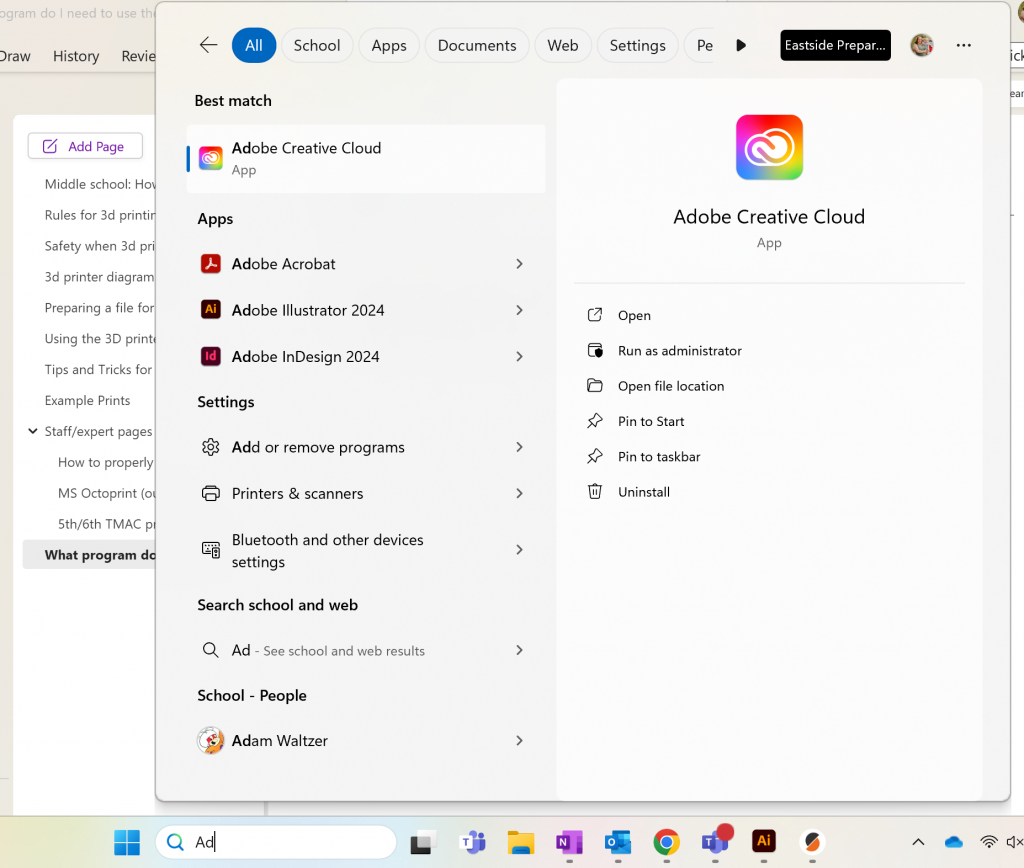Click the back arrow in search panel
The image size is (1024, 868).
208,45
